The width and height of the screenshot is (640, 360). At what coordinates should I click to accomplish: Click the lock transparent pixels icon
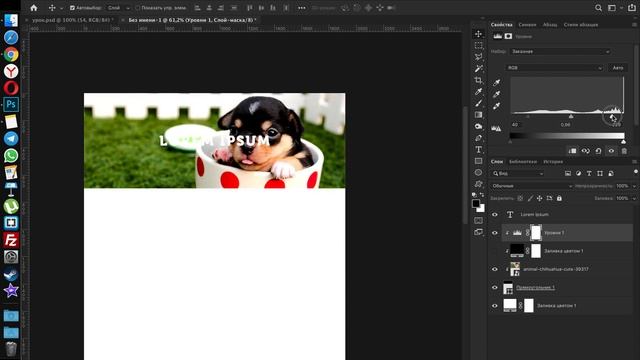520,198
